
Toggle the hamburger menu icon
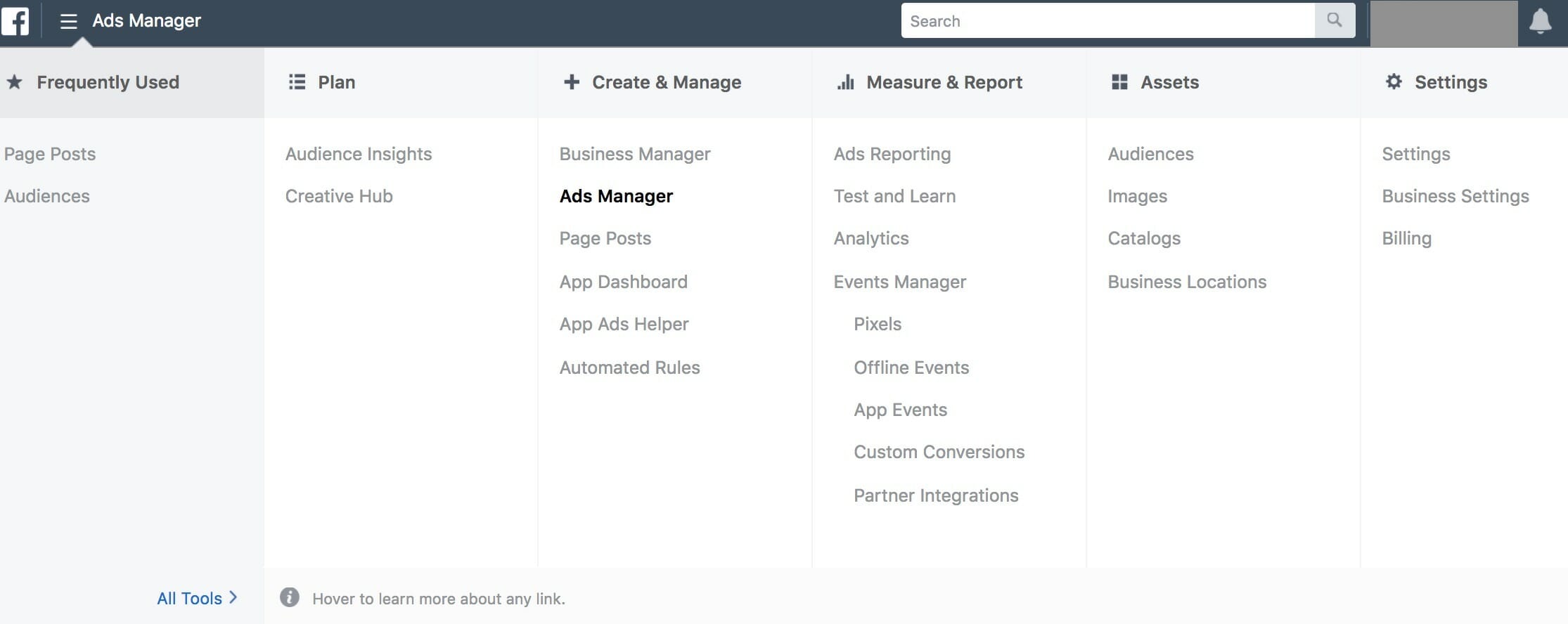click(68, 21)
